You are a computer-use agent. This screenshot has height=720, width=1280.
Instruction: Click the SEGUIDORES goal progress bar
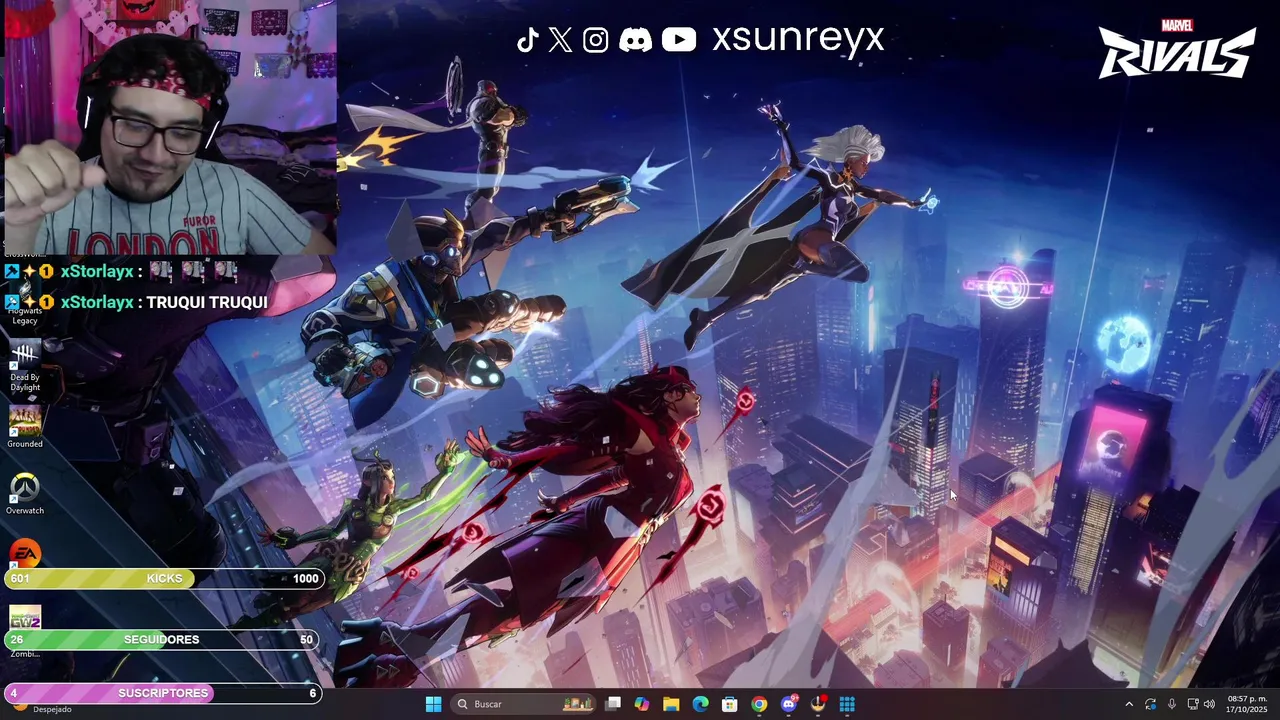pos(161,639)
